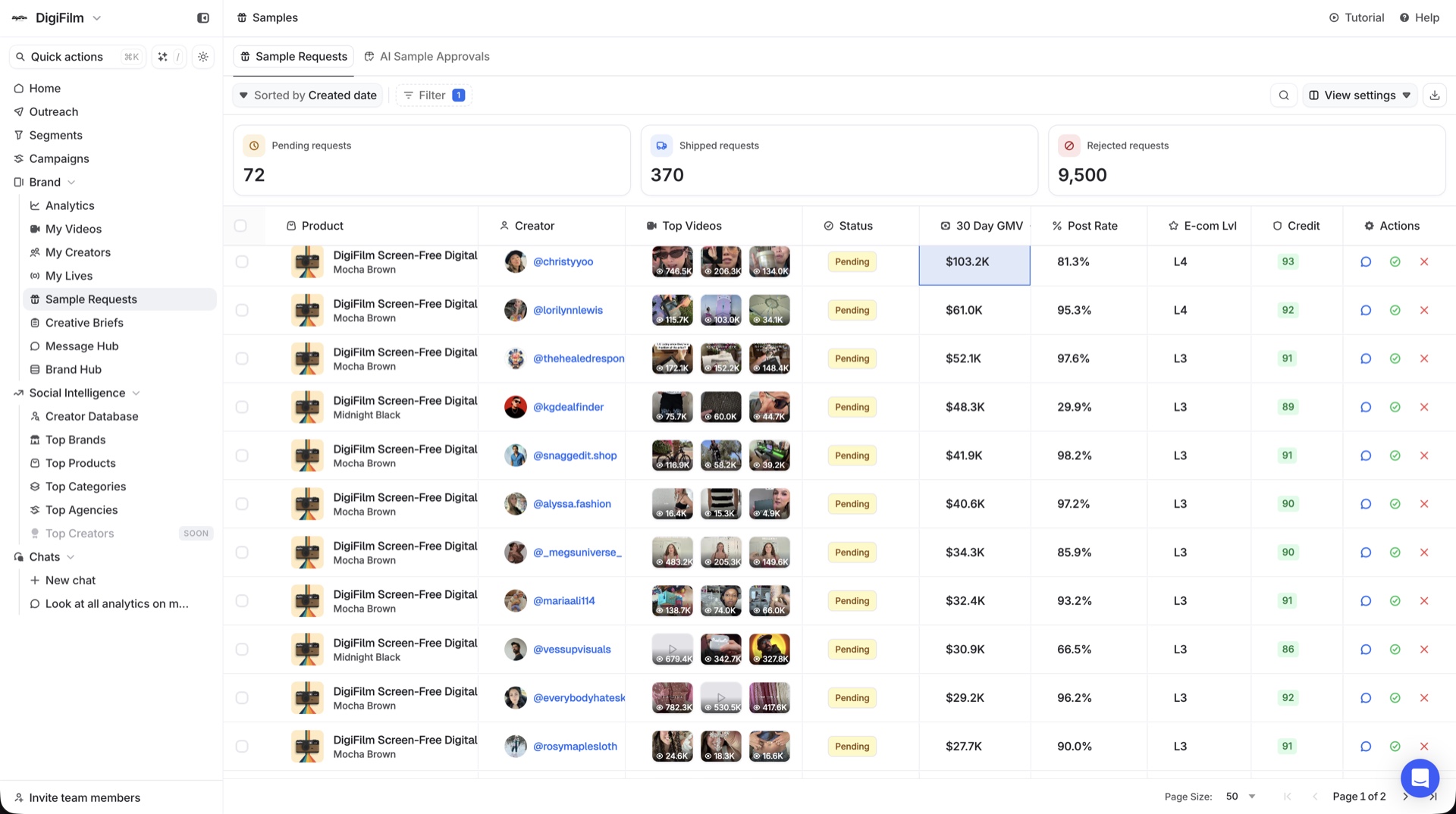Reject @christyyoo request with X icon

1424,261
